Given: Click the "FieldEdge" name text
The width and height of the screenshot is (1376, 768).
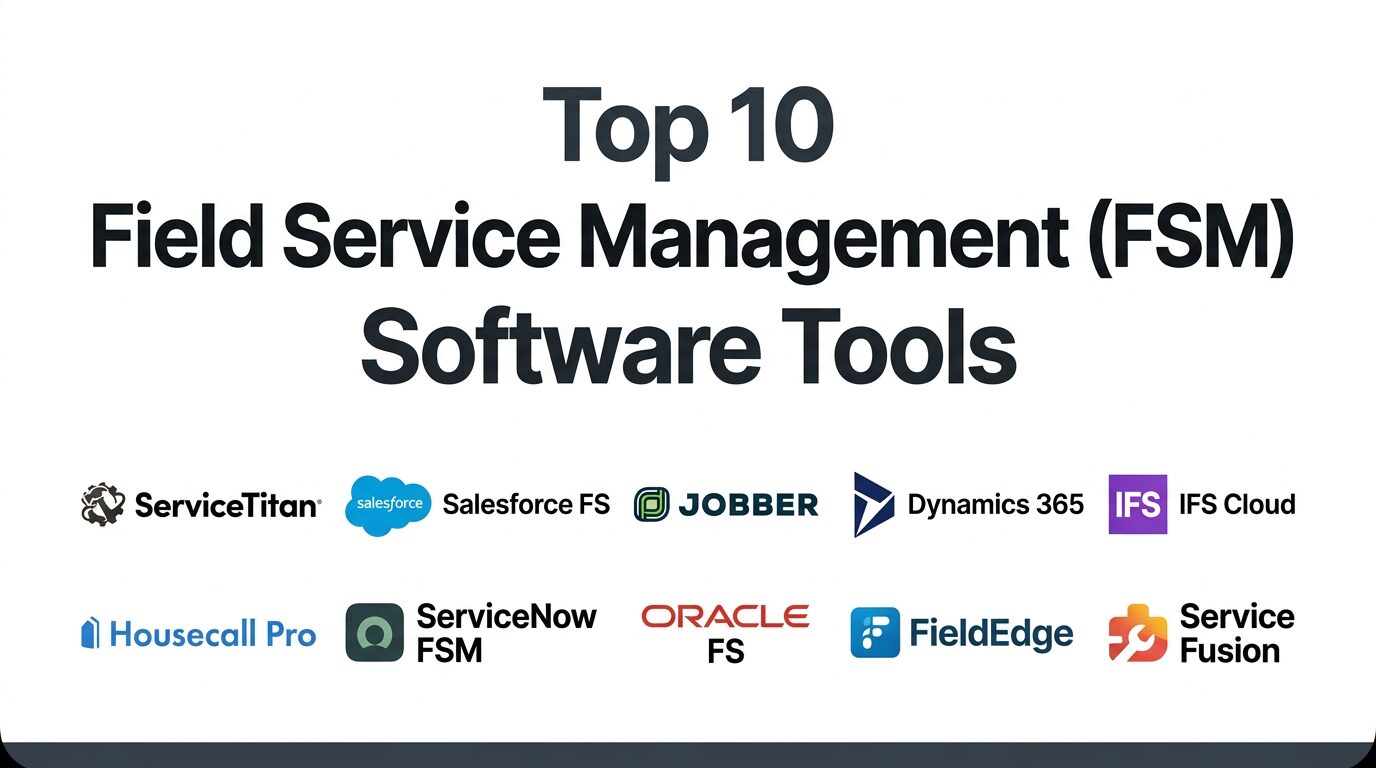Looking at the screenshot, I should pyautogui.click(x=991, y=633).
